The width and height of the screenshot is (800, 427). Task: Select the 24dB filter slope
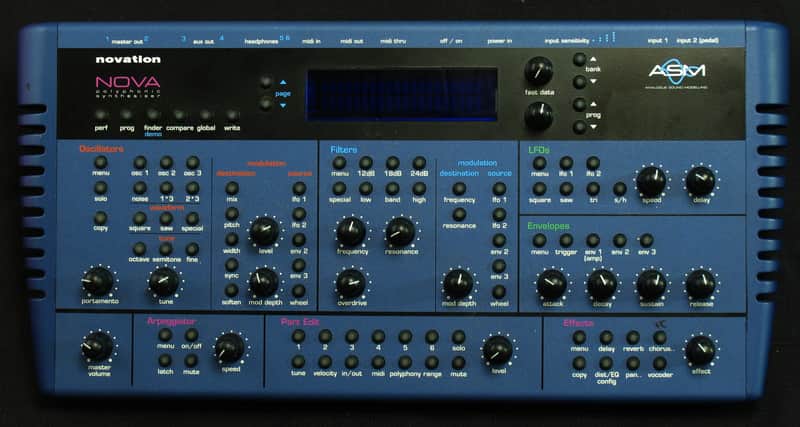tap(419, 163)
